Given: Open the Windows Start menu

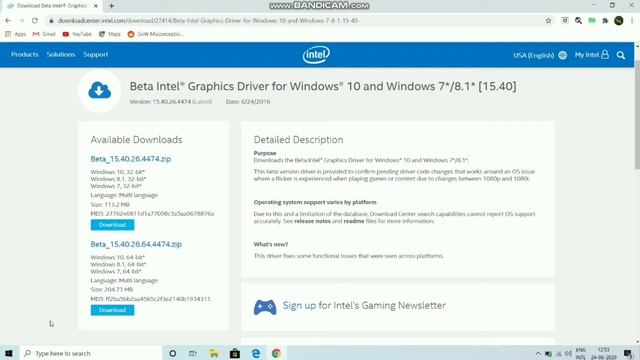Looking at the screenshot, I should click(9, 353).
